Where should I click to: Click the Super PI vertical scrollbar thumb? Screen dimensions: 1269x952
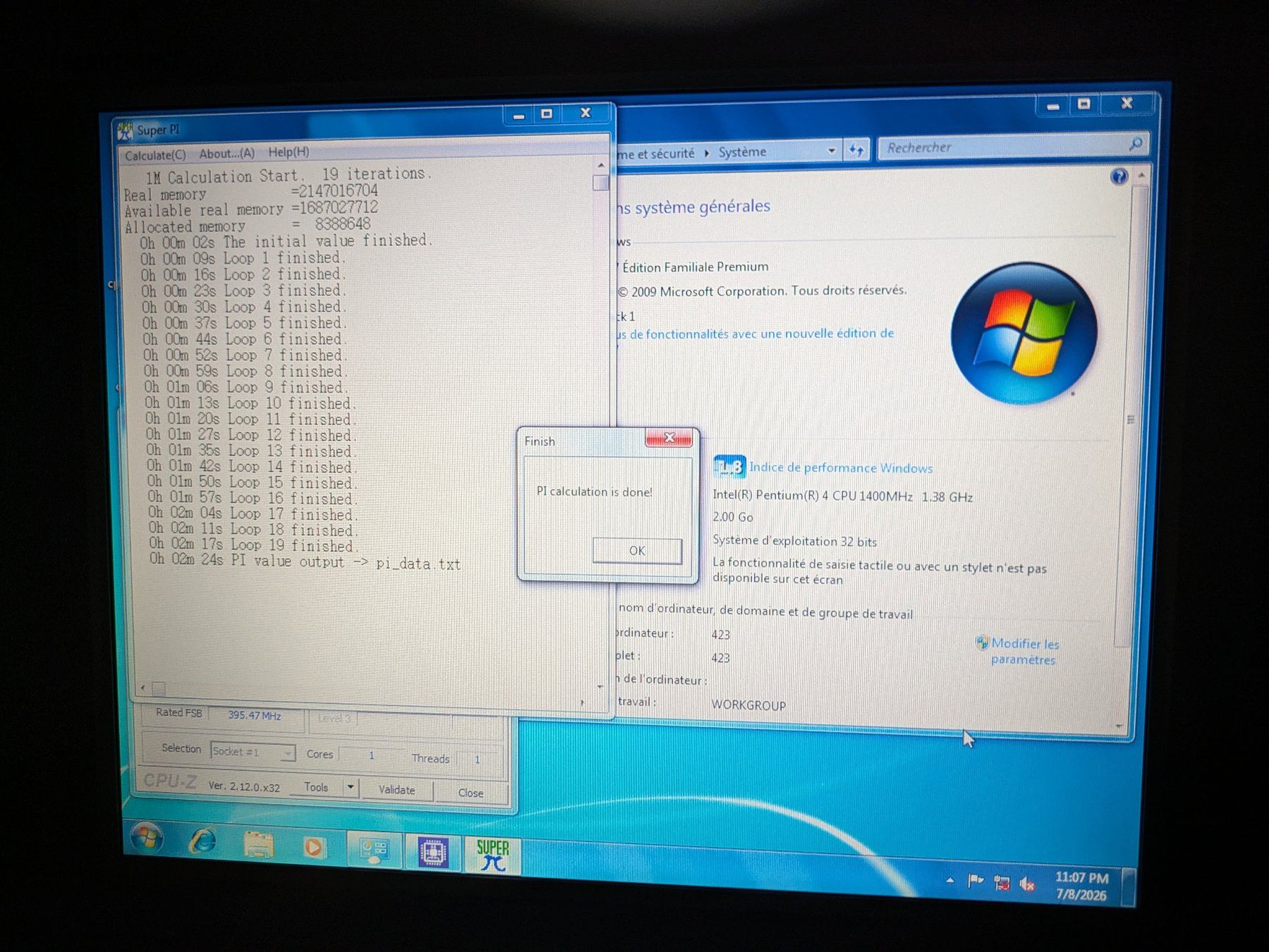tap(601, 183)
